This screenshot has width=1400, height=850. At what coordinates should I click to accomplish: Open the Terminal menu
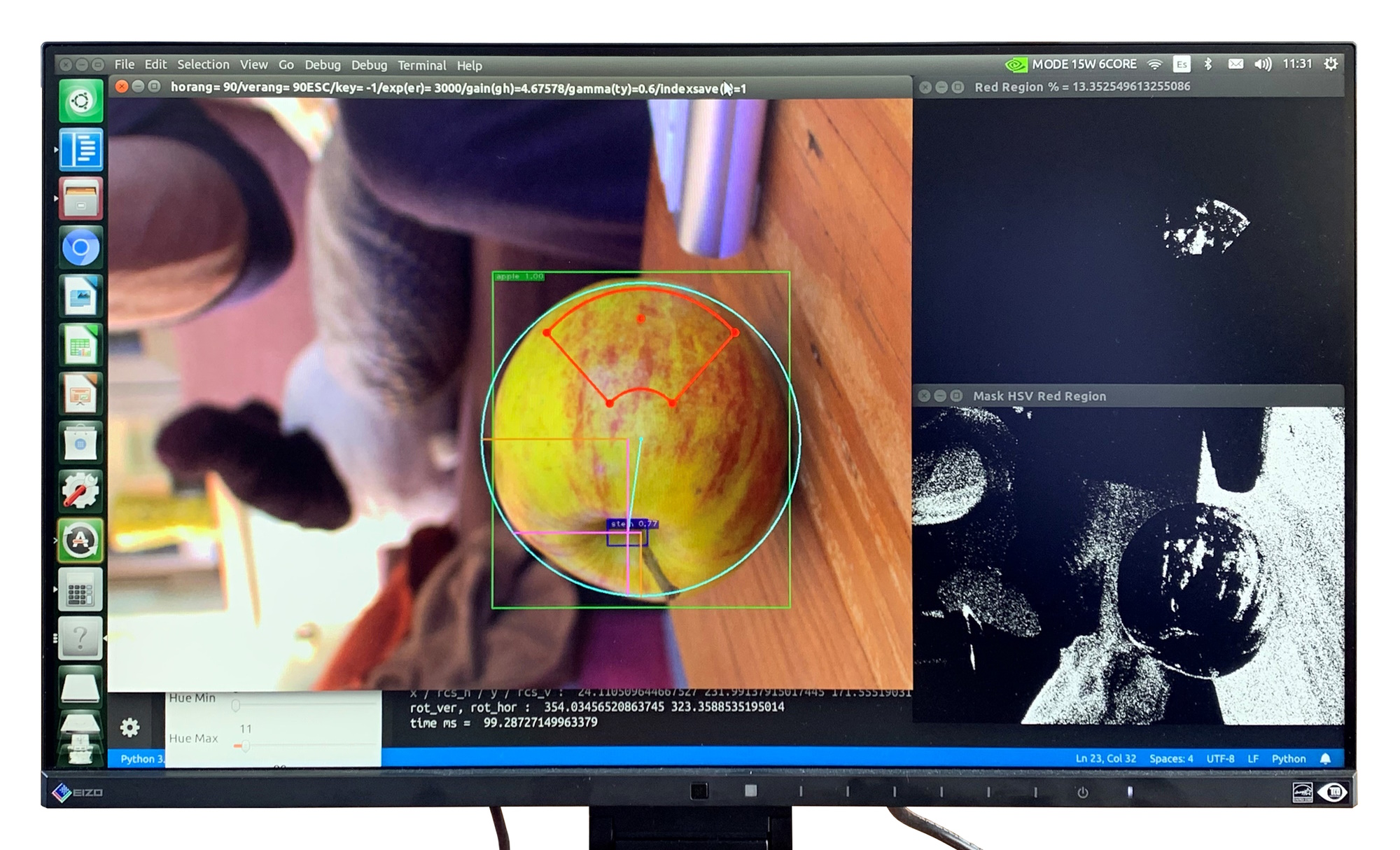point(421,65)
